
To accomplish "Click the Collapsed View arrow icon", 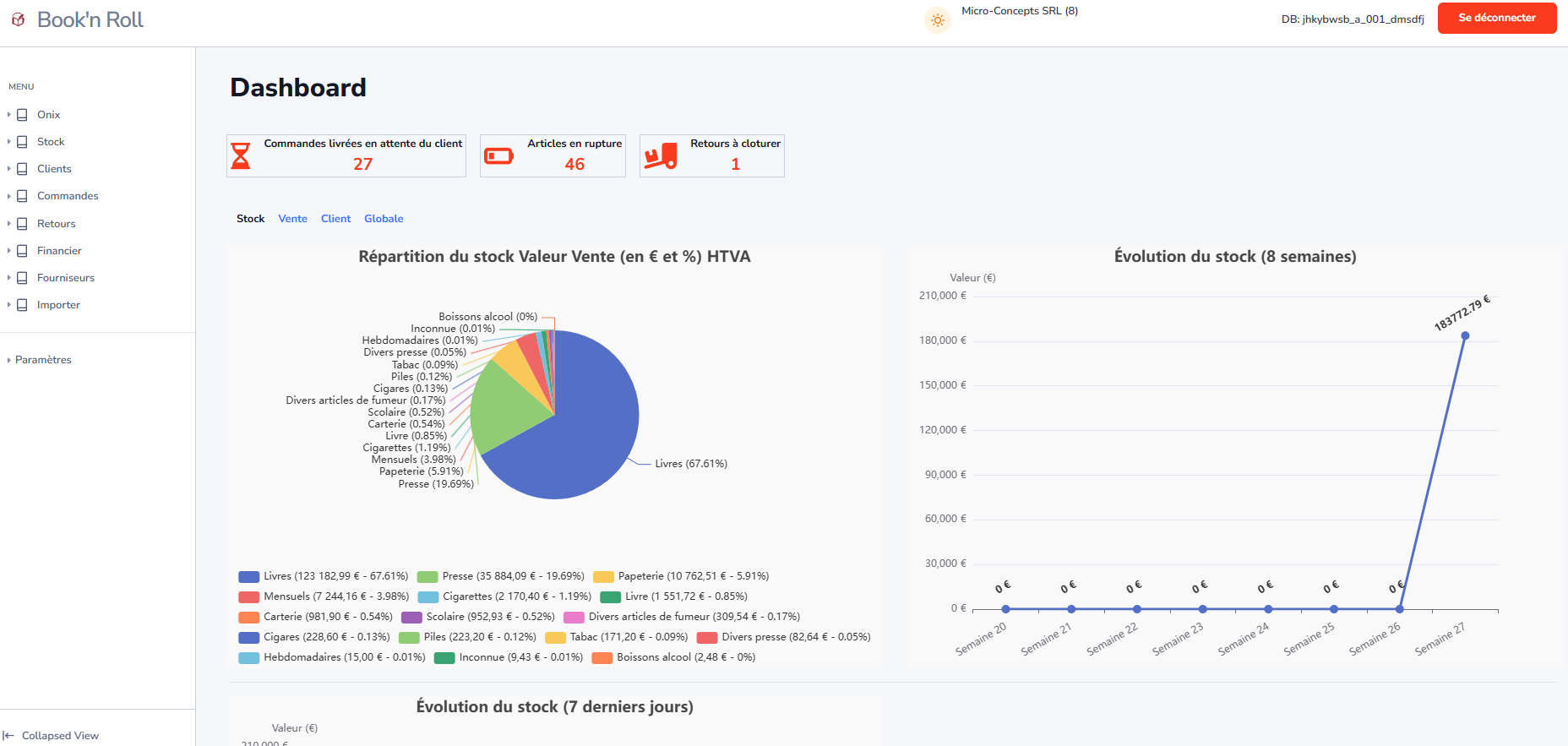I will [8, 736].
